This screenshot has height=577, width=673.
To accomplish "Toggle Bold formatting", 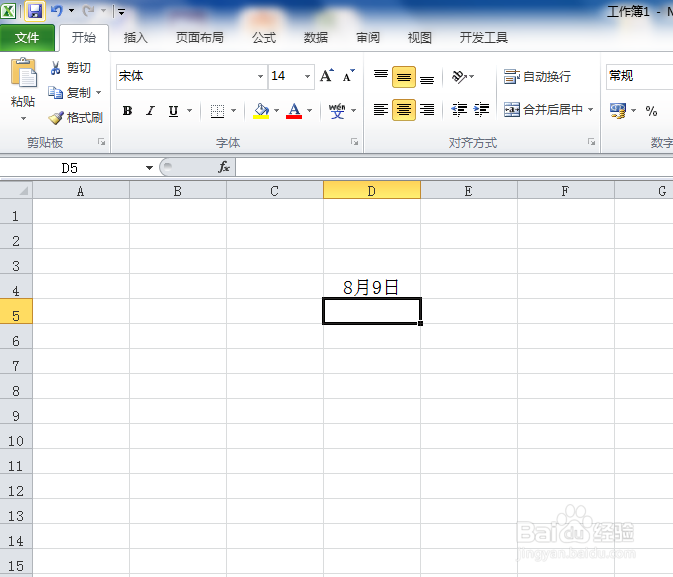I will [127, 111].
